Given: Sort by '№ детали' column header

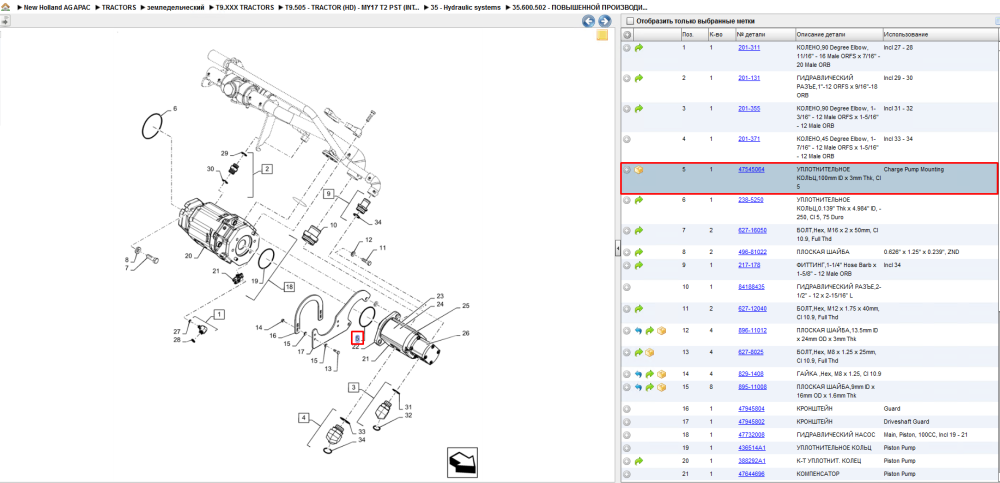Looking at the screenshot, I should (x=764, y=34).
